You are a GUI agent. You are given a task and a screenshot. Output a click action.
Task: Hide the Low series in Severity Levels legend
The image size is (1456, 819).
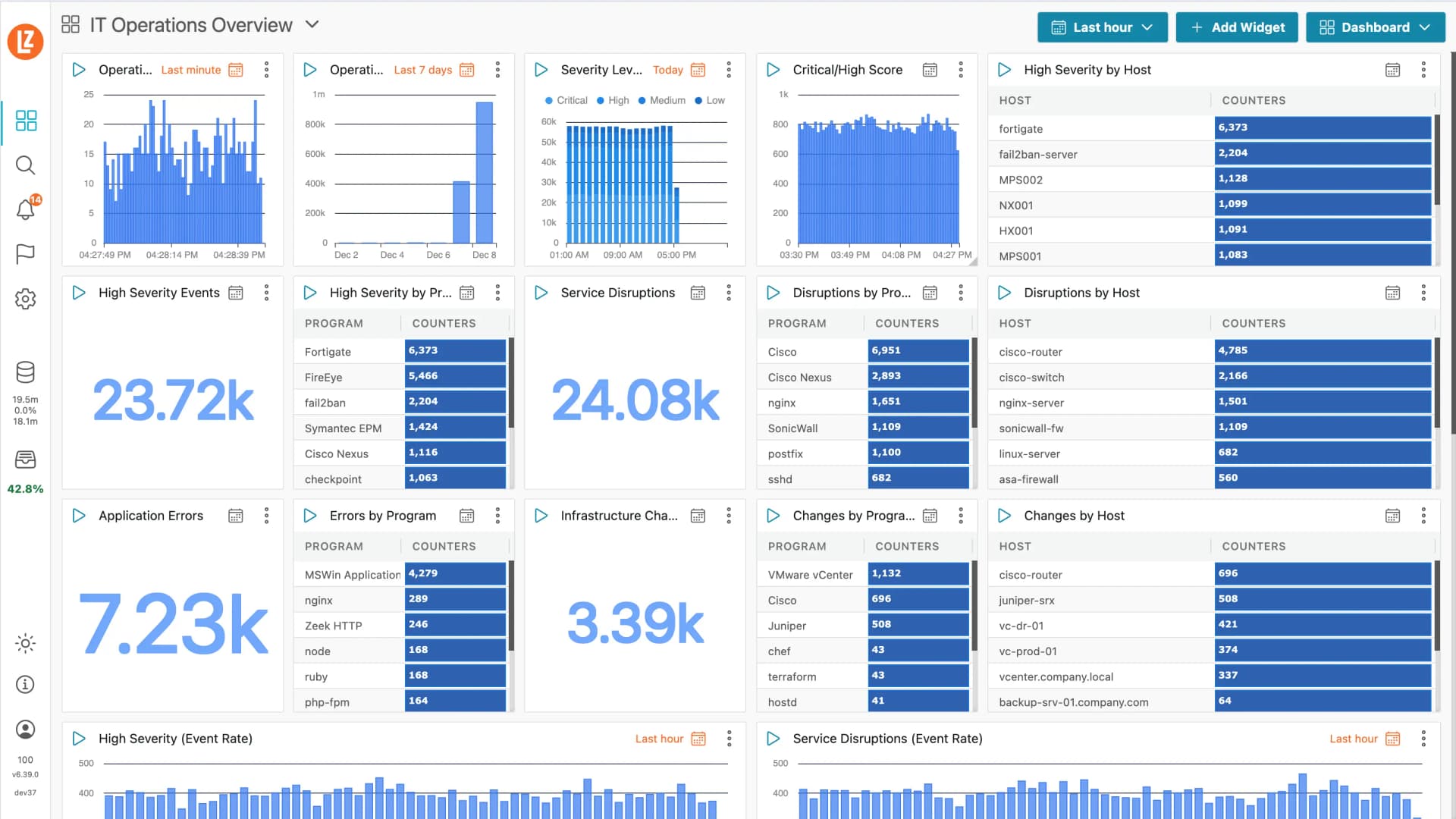pos(709,100)
